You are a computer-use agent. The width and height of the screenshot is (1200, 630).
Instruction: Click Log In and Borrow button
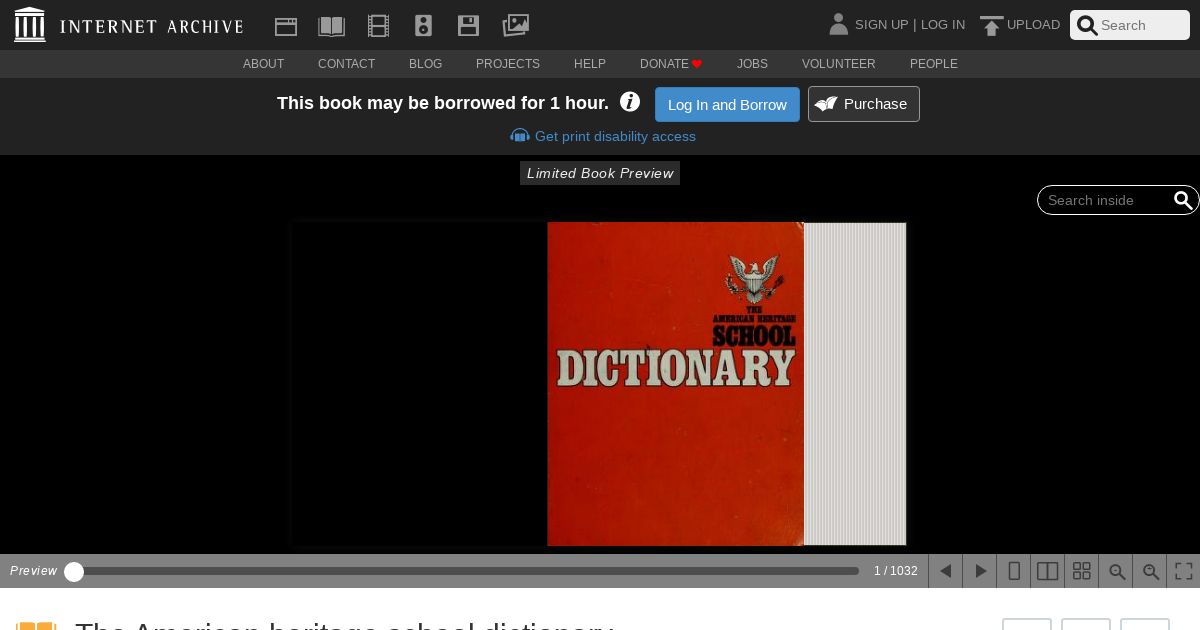tap(727, 104)
